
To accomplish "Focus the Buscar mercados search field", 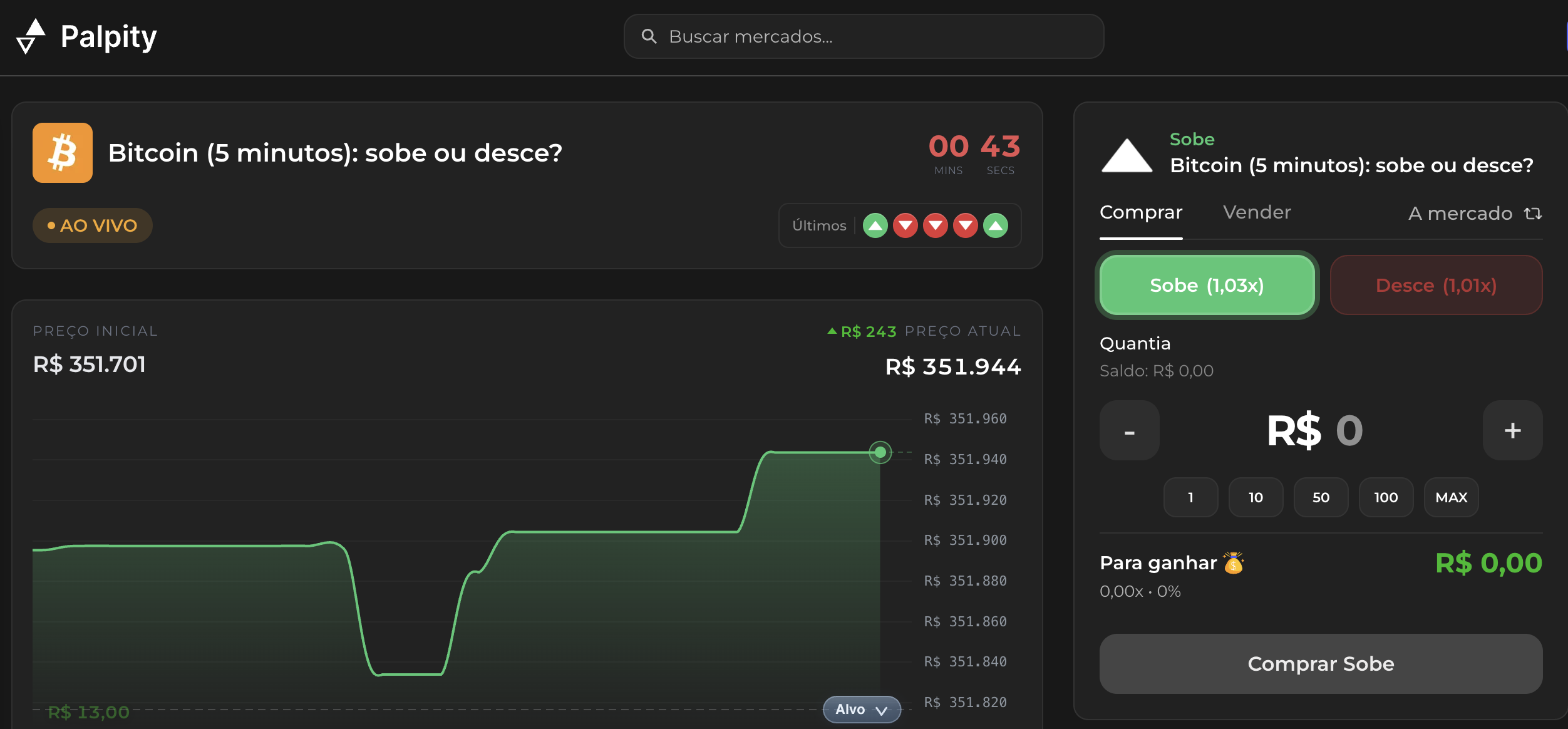I will (864, 36).
